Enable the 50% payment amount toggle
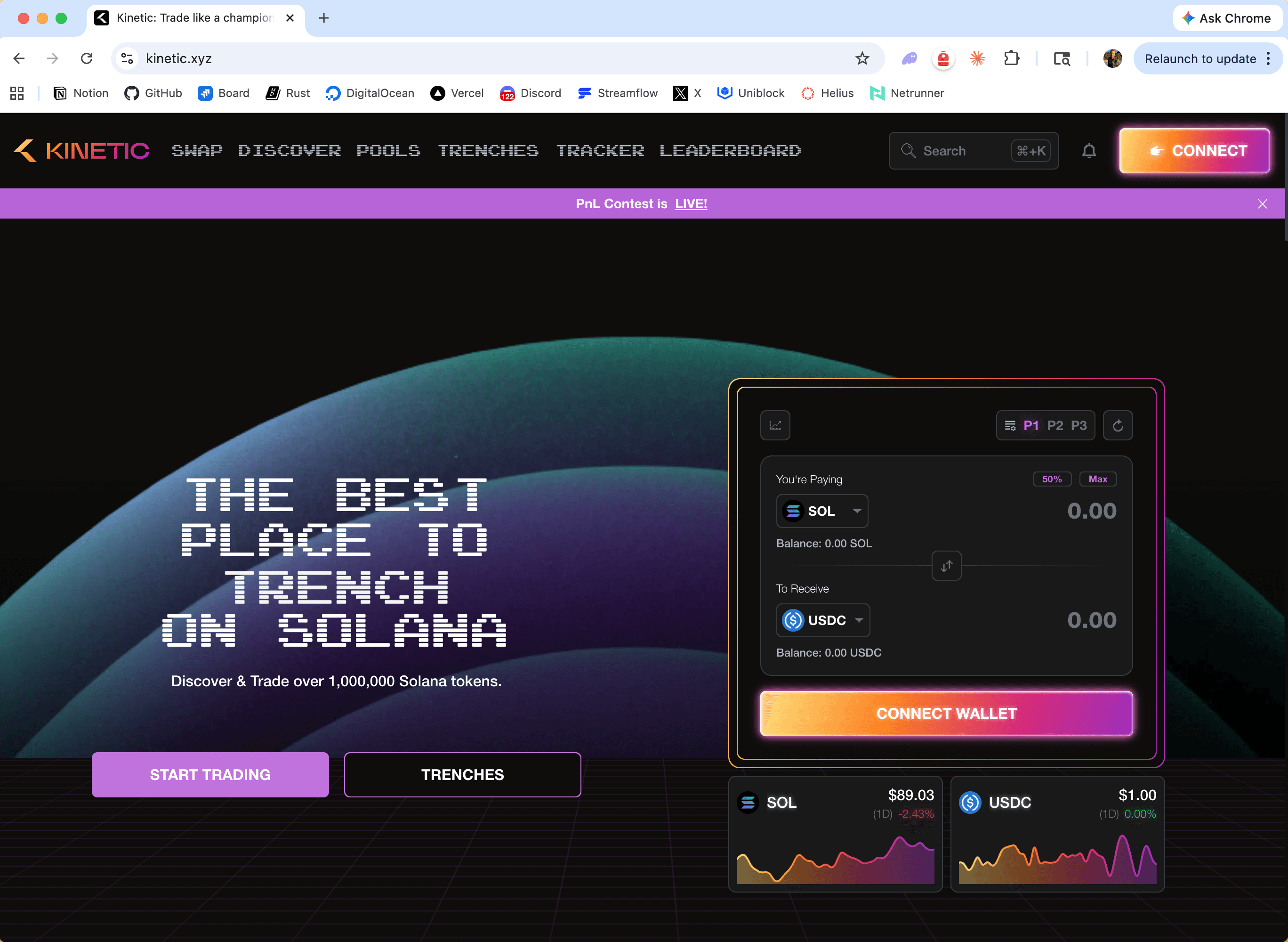1288x942 pixels. [x=1052, y=479]
